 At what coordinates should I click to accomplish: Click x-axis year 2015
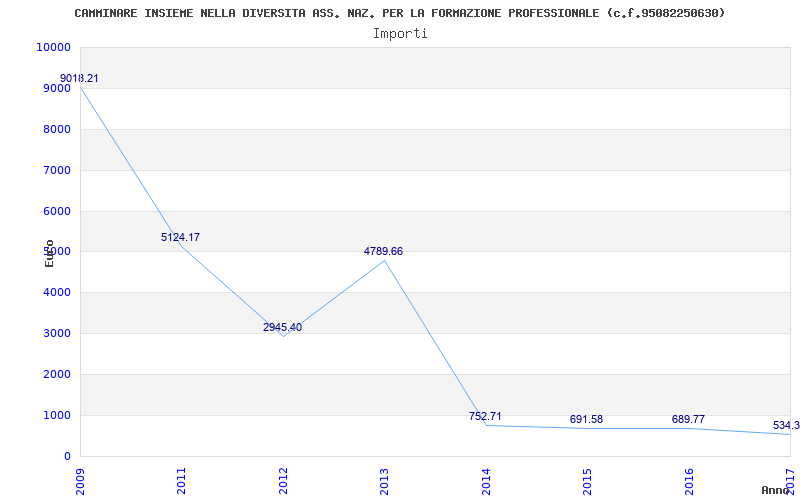(587, 480)
